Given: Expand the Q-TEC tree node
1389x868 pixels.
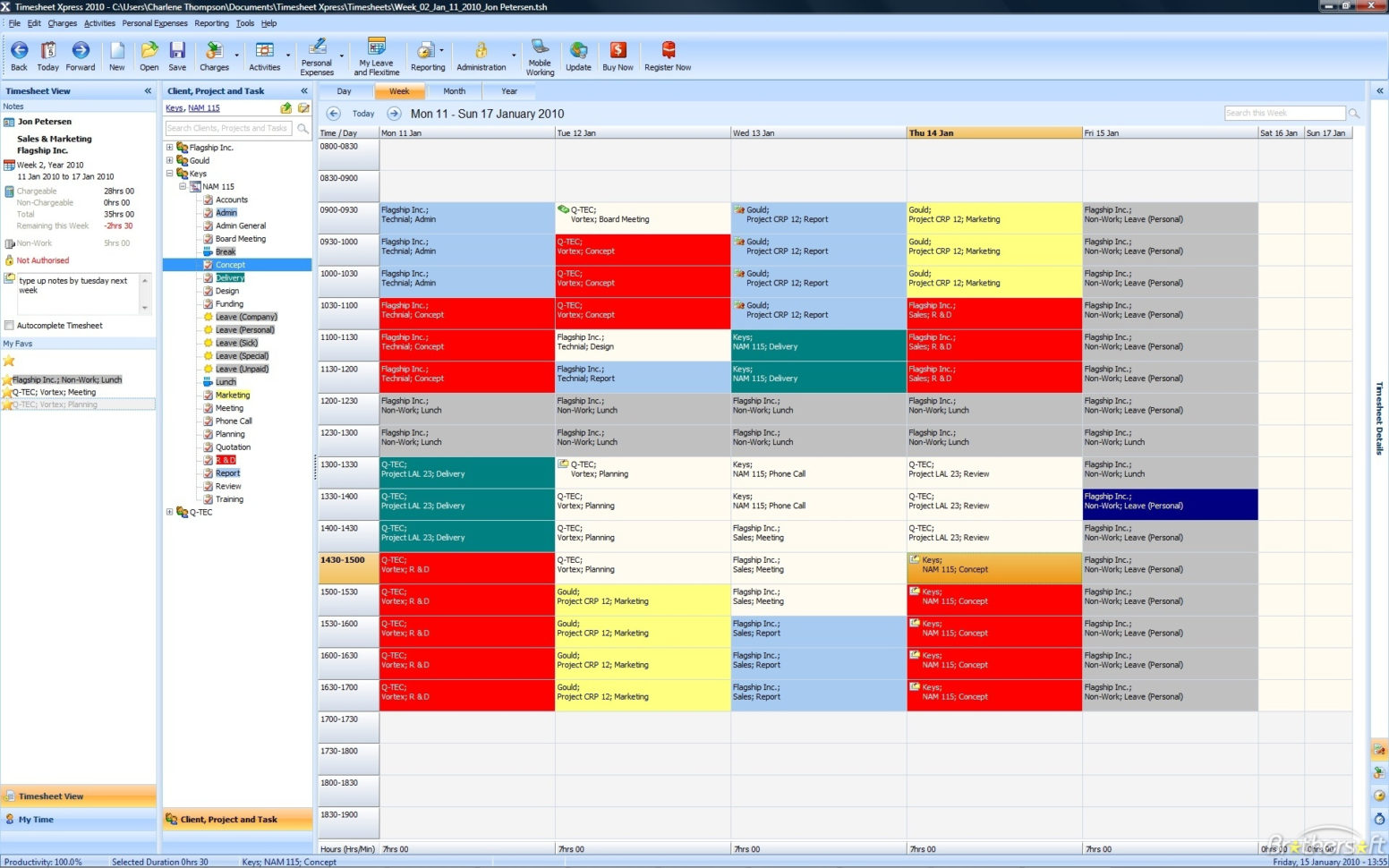Looking at the screenshot, I should (x=169, y=512).
